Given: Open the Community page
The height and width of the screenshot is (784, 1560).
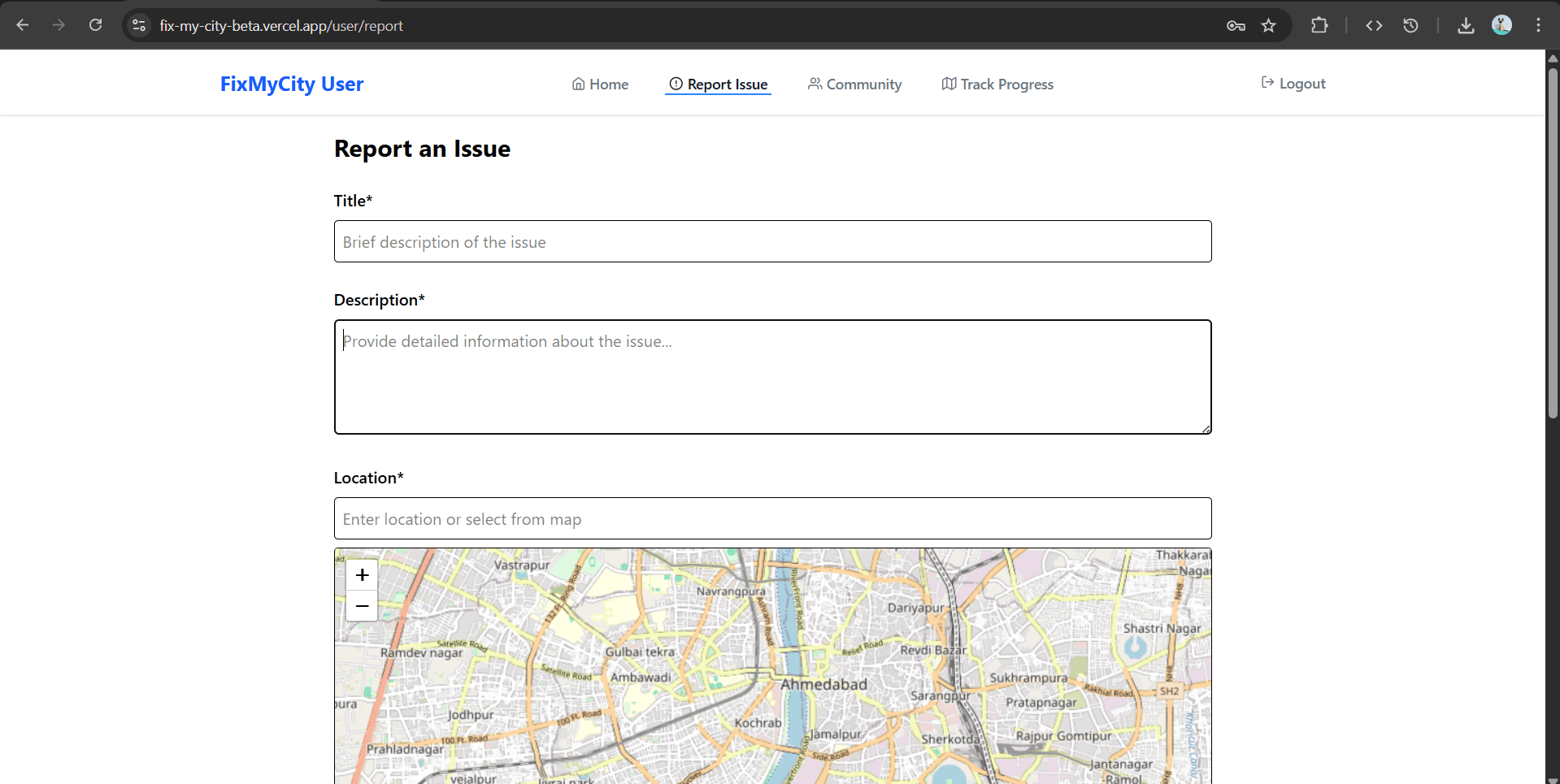Looking at the screenshot, I should (x=854, y=84).
